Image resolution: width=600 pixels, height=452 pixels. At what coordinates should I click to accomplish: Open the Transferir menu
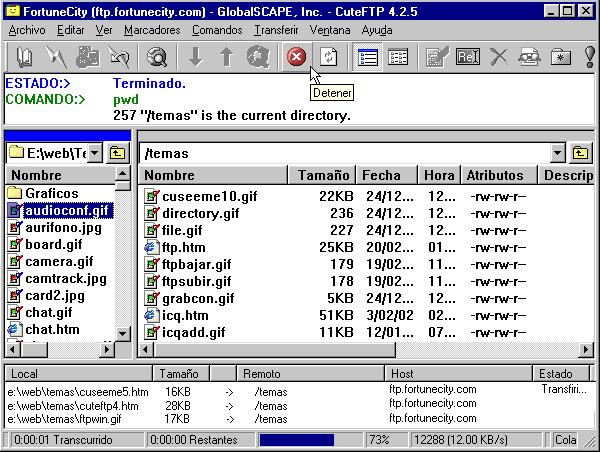tap(276, 30)
